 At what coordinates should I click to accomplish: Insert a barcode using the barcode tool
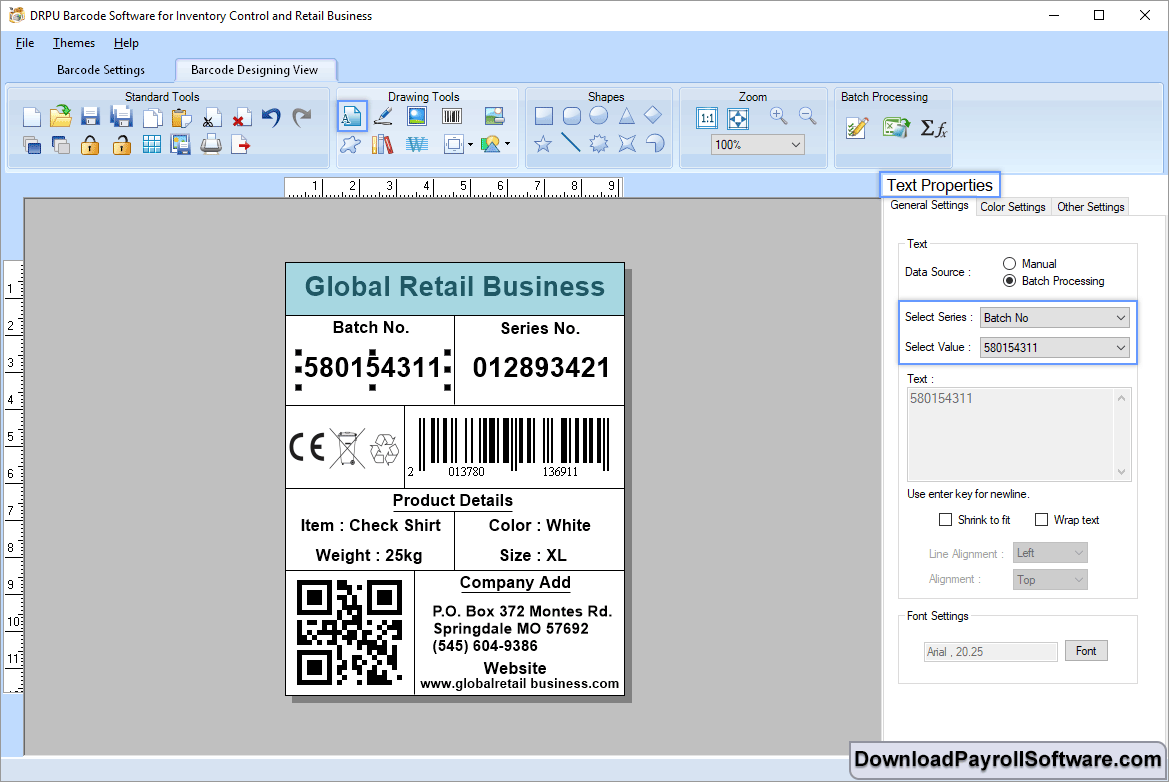(x=452, y=116)
